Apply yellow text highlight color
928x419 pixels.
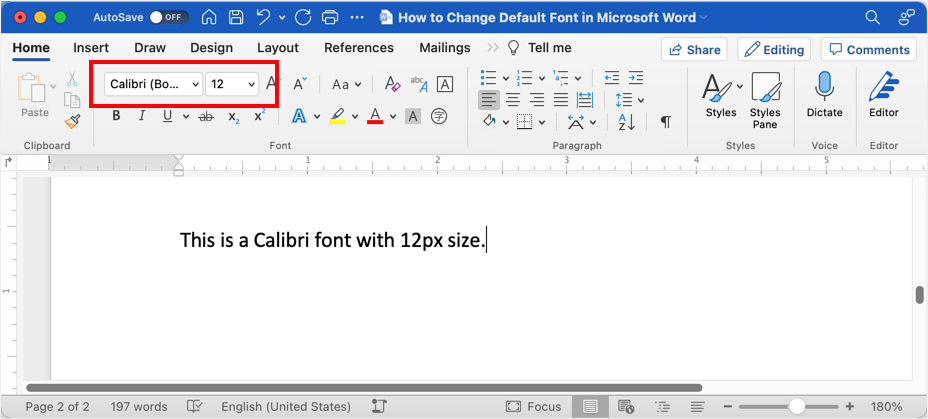click(337, 116)
